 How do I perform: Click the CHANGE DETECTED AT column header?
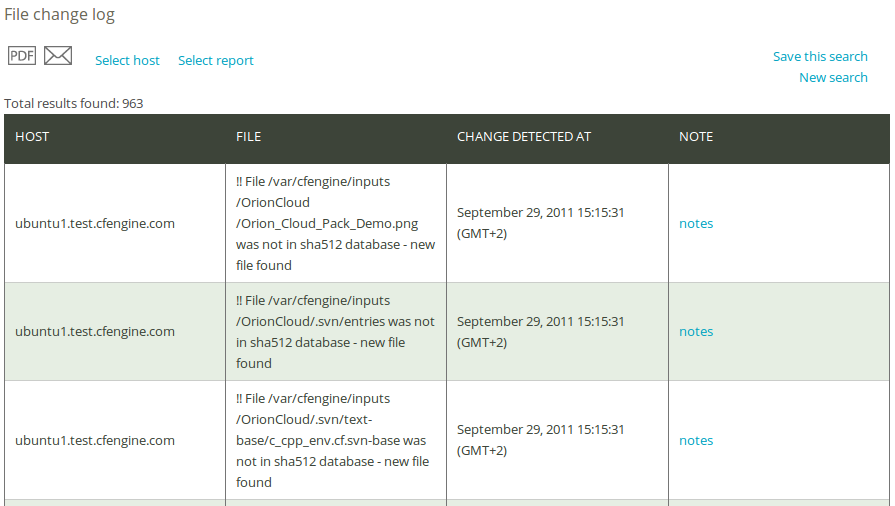(523, 136)
